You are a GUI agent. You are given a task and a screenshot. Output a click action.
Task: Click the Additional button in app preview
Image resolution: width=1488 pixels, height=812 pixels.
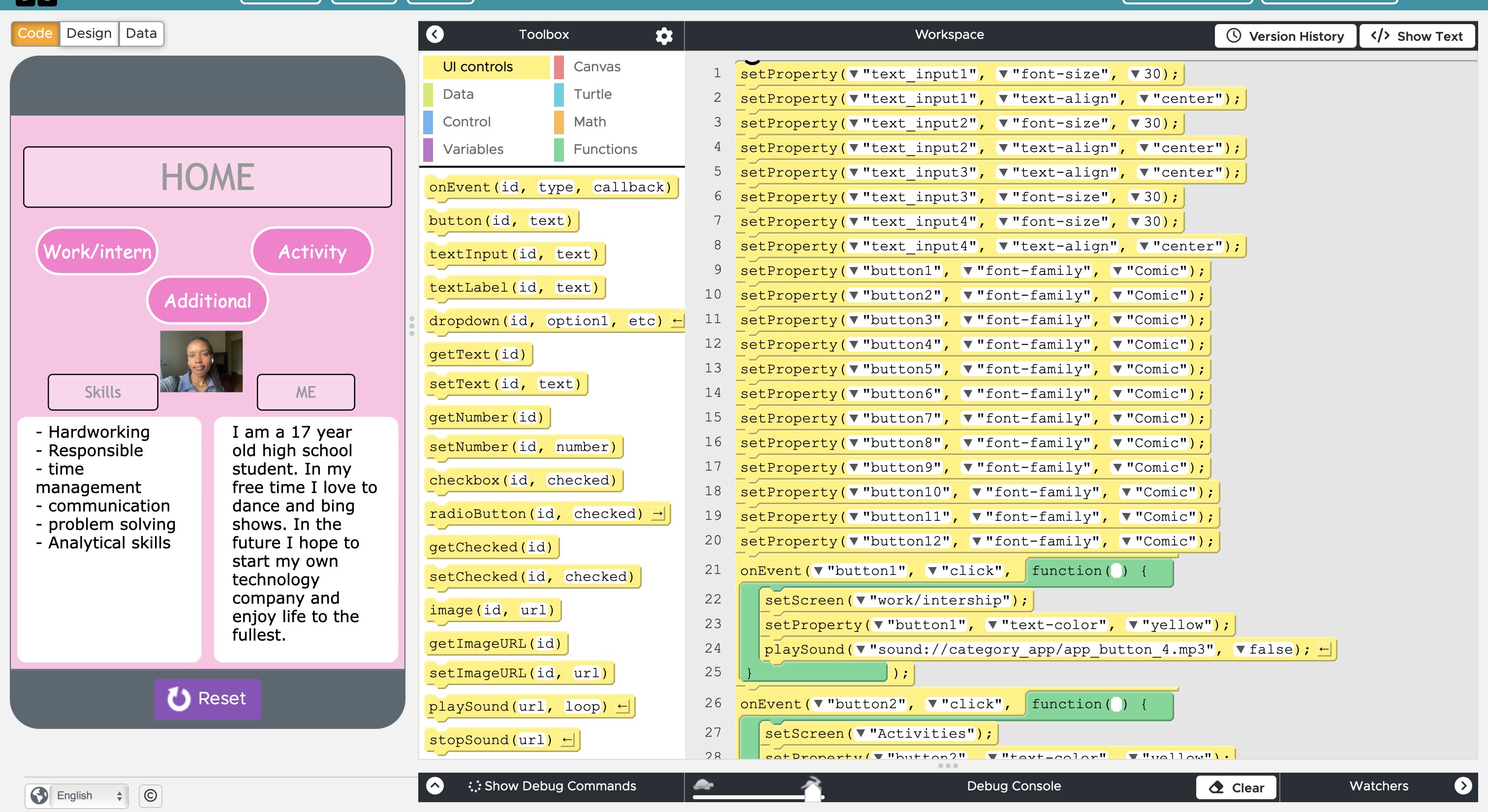click(208, 301)
